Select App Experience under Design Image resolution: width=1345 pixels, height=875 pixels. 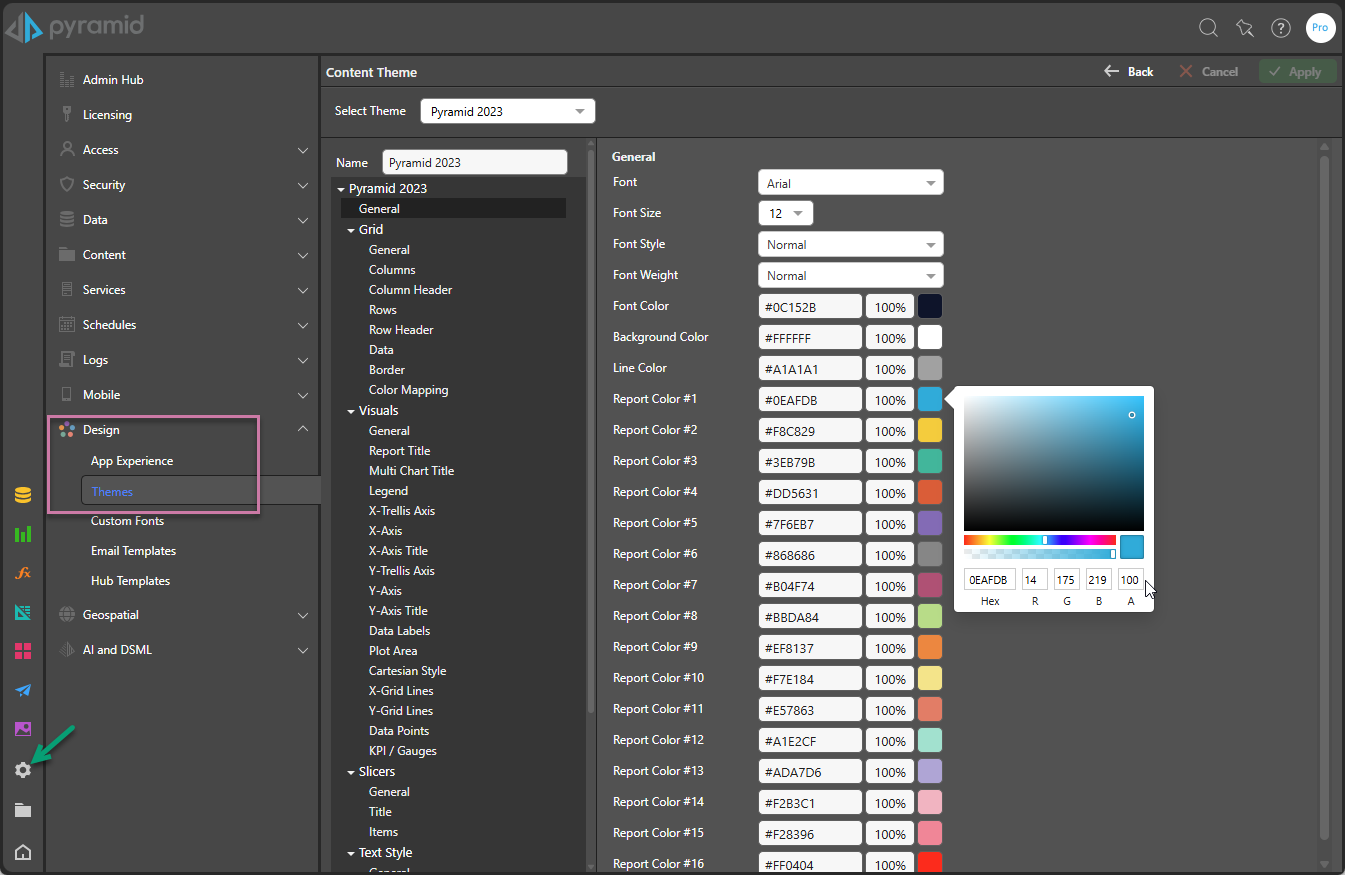132,461
